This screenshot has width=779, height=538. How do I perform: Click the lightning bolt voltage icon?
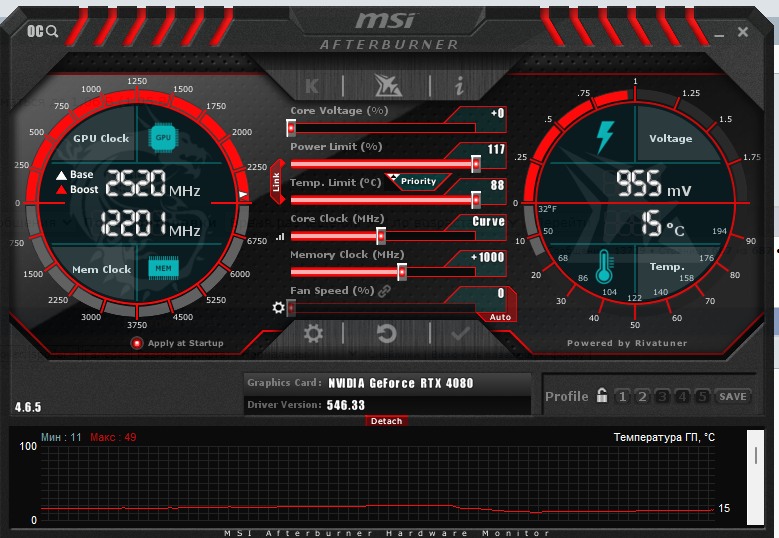click(x=605, y=138)
